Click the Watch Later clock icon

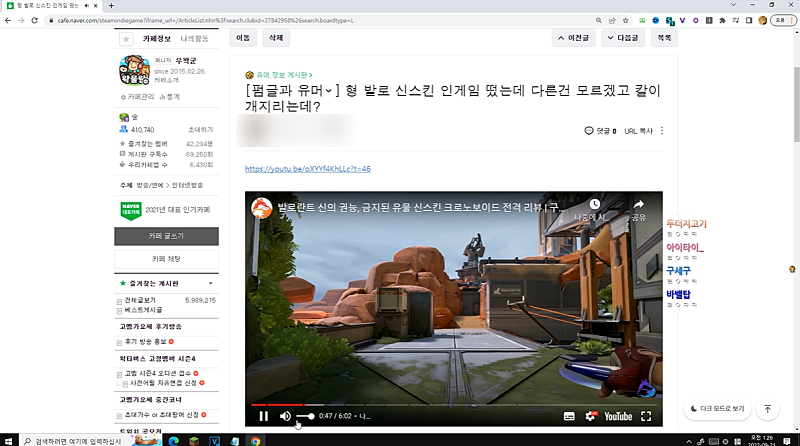594,205
